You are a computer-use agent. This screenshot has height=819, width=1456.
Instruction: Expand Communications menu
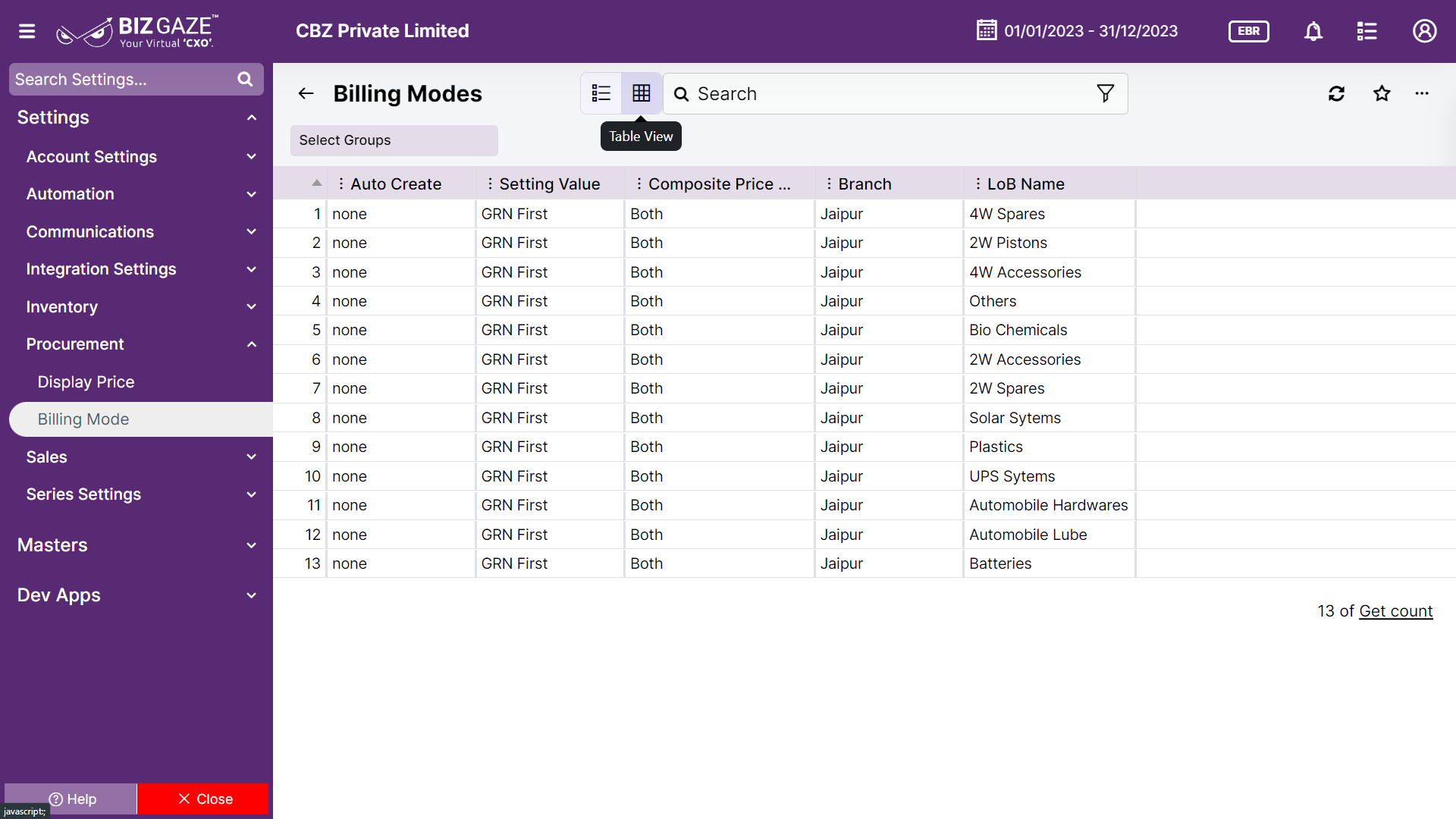click(x=252, y=232)
